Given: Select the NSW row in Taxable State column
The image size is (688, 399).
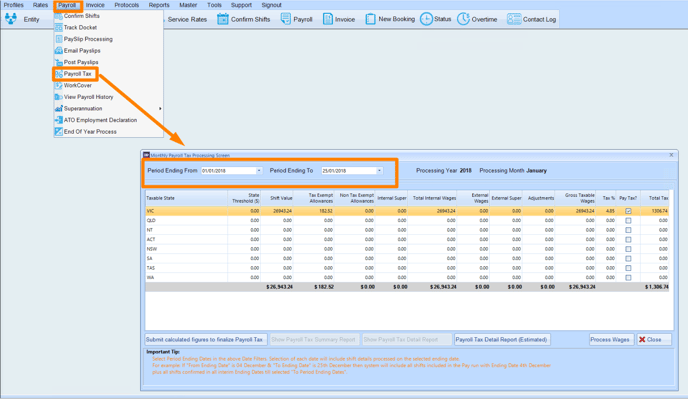Looking at the screenshot, I should pyautogui.click(x=186, y=249).
